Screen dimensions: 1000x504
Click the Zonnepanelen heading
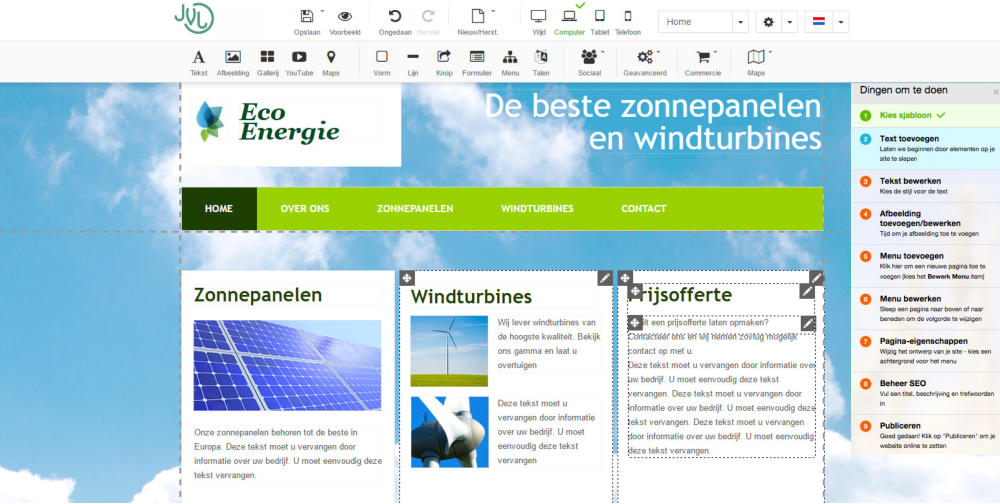[x=258, y=295]
